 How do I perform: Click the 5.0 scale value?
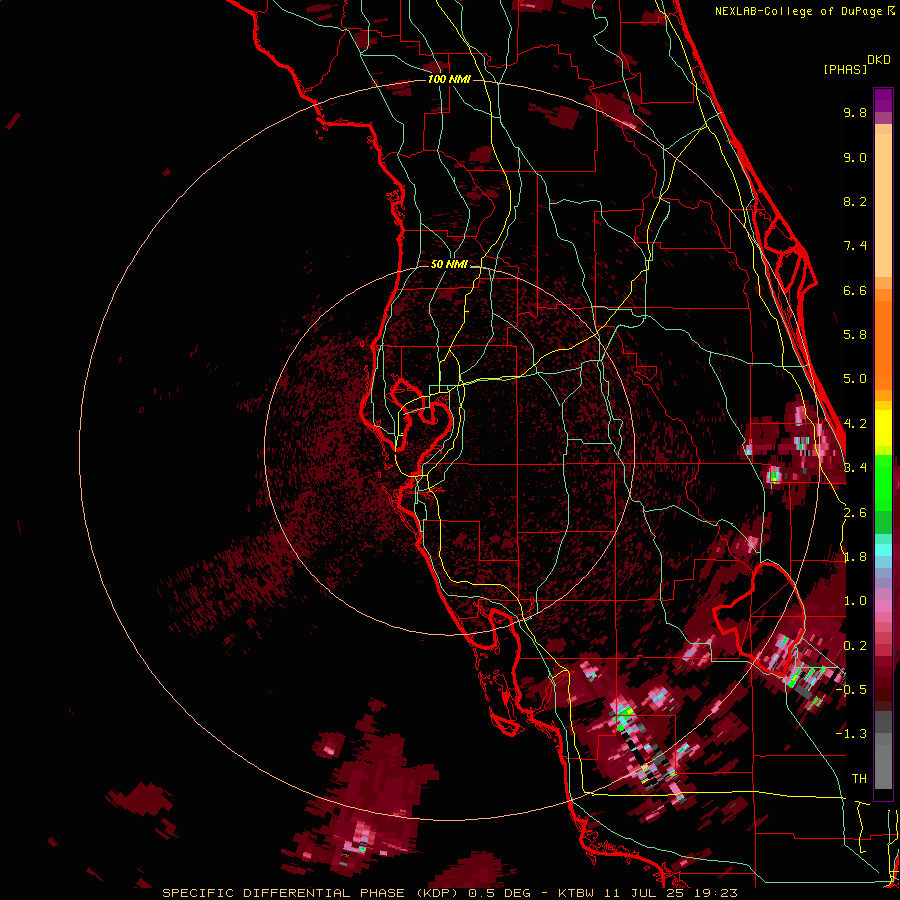(855, 379)
